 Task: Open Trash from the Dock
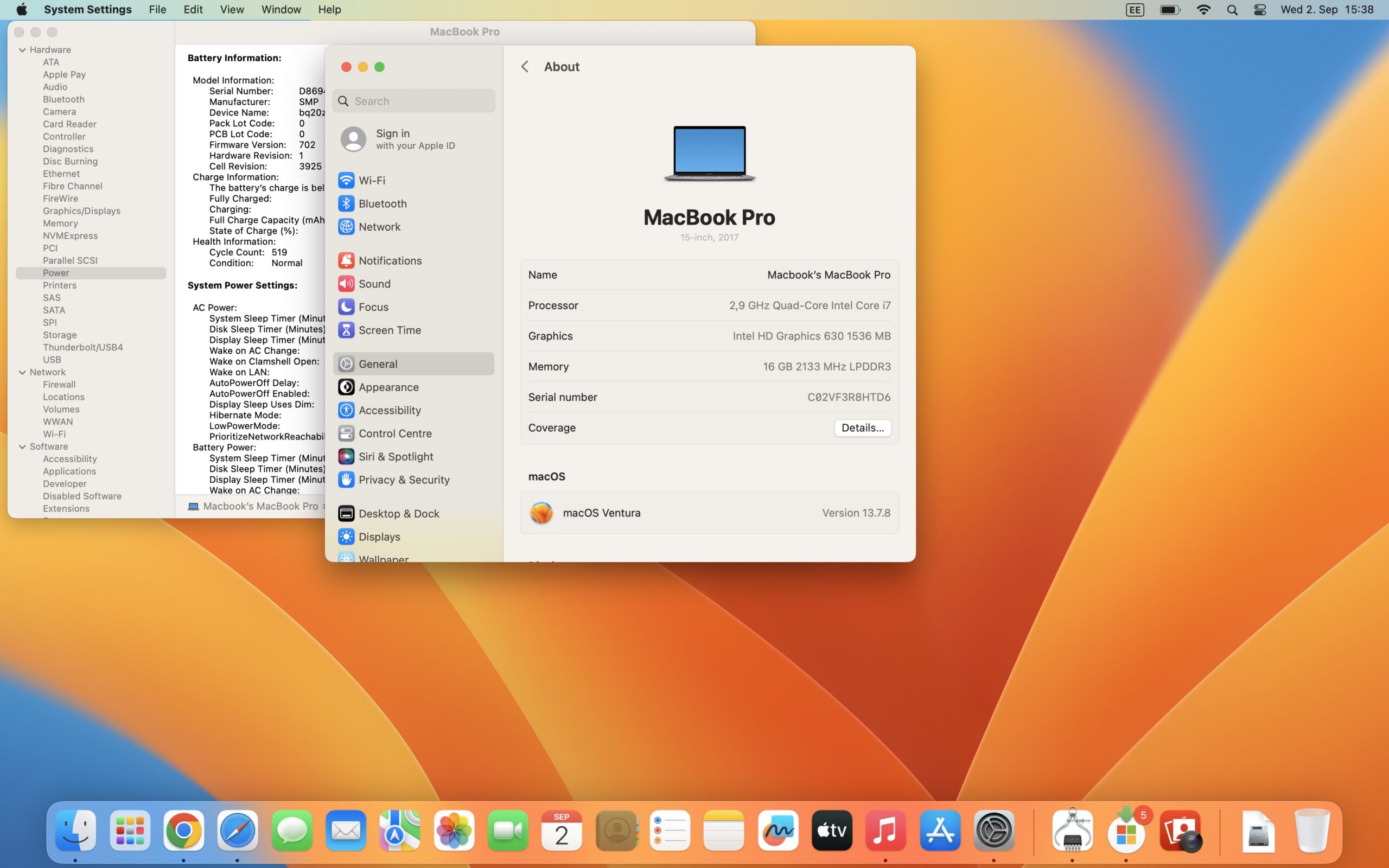(x=1312, y=830)
